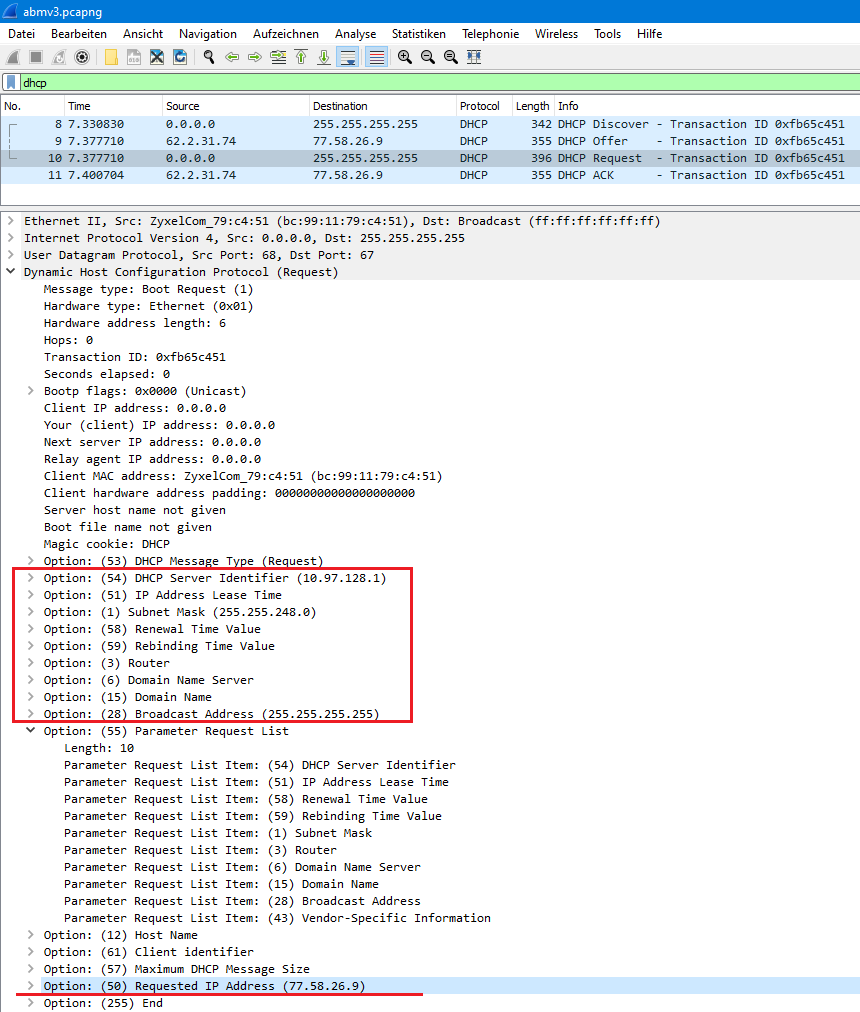Screen dimensions: 860x1012
Task: Collapse the Parameter Request List option
Action: tap(31, 731)
